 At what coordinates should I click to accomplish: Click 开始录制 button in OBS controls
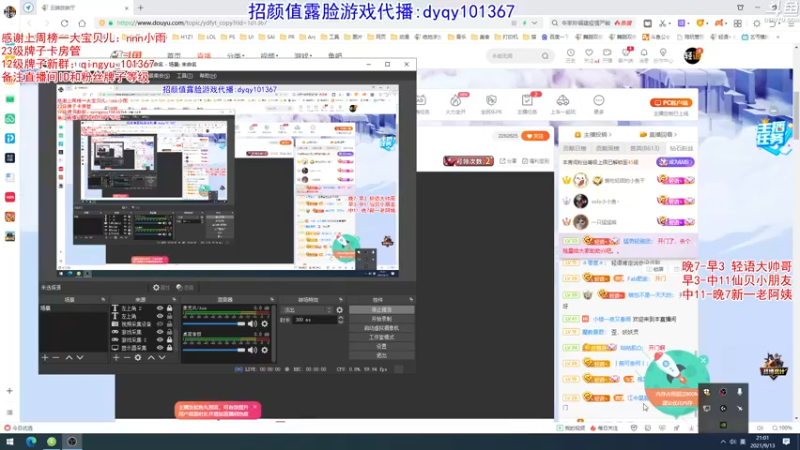tap(382, 319)
